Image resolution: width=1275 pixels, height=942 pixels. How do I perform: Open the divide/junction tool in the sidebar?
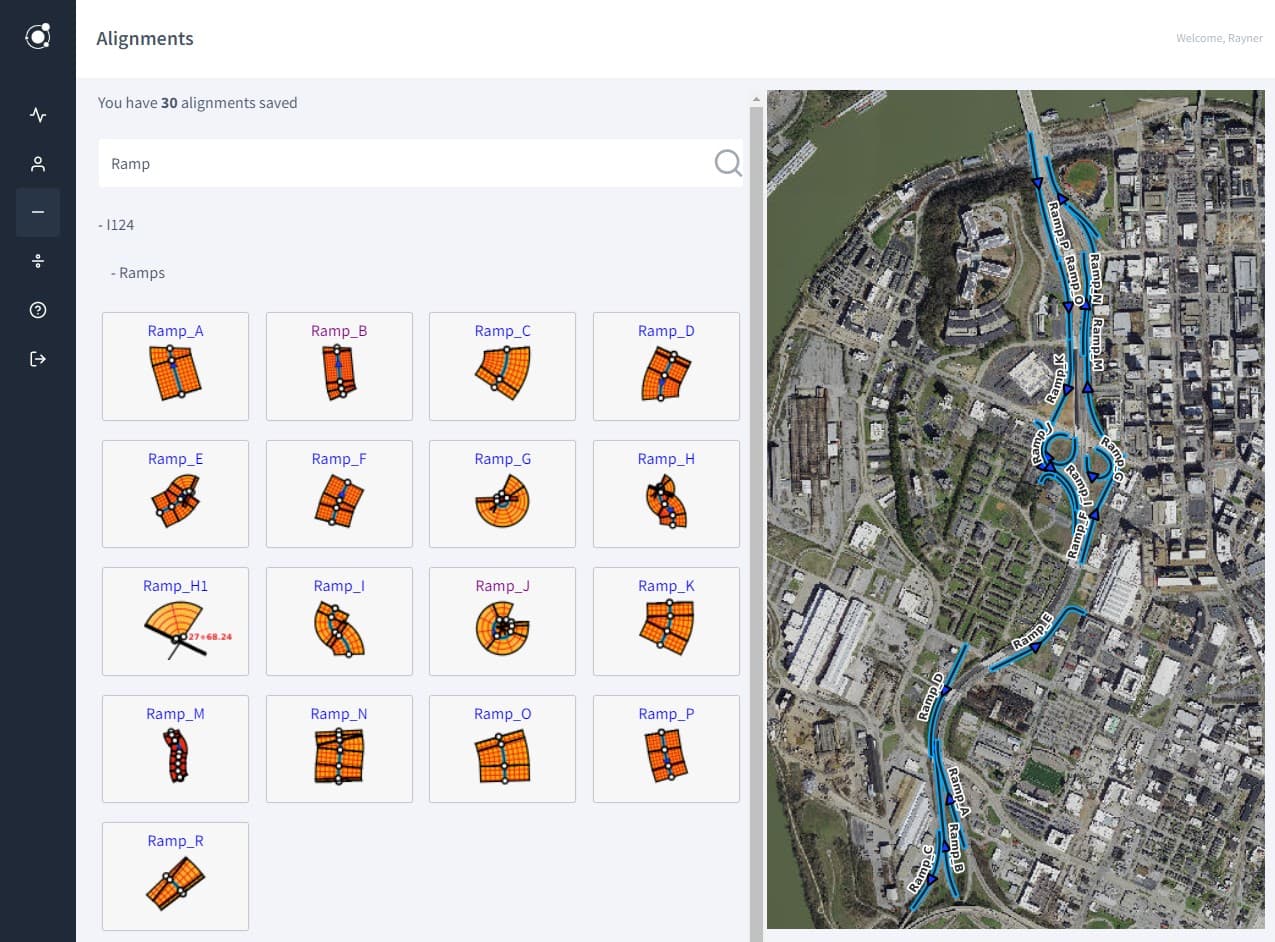(x=37, y=260)
